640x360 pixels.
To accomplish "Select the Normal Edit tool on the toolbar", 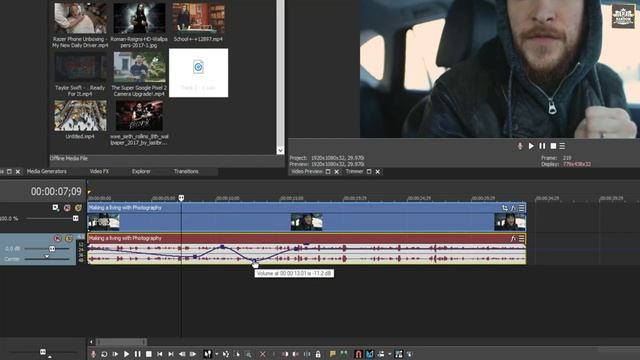I will click(x=208, y=354).
